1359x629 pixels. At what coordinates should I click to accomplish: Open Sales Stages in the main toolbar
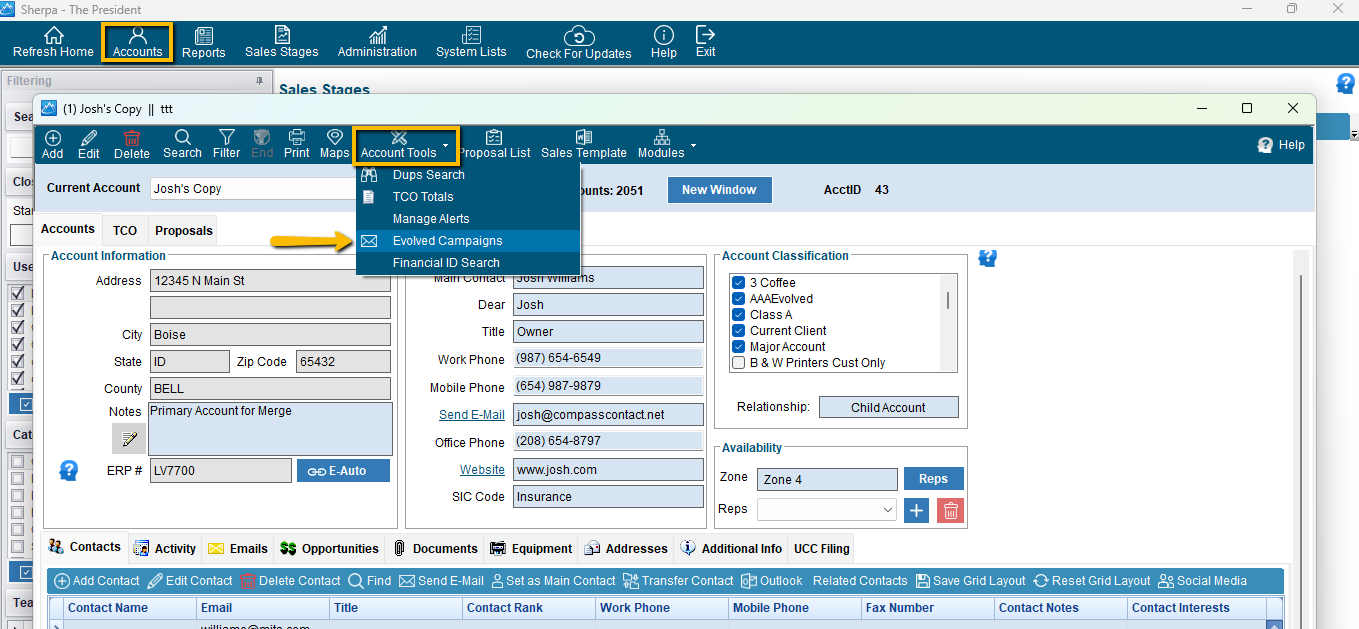[281, 42]
